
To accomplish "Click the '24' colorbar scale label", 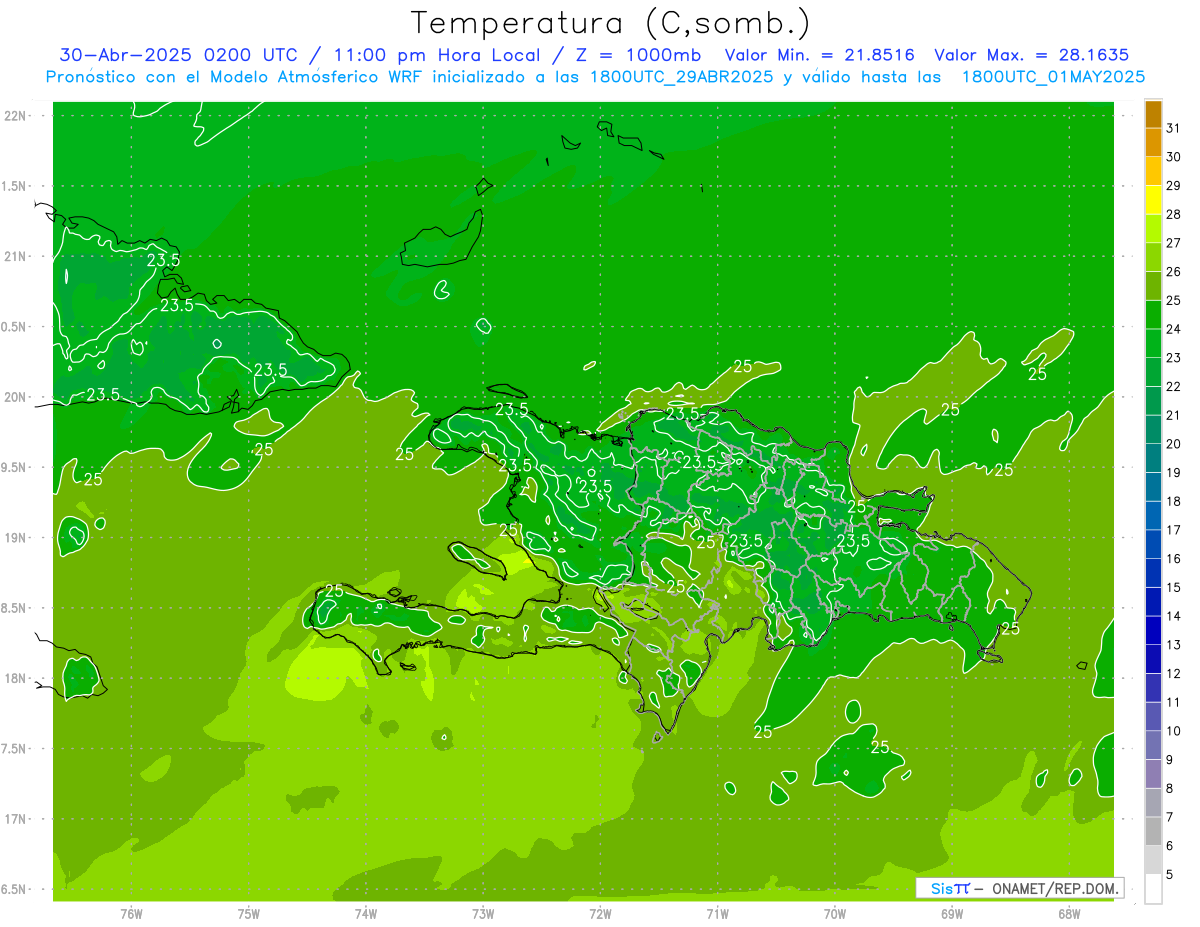I will (x=1173, y=329).
